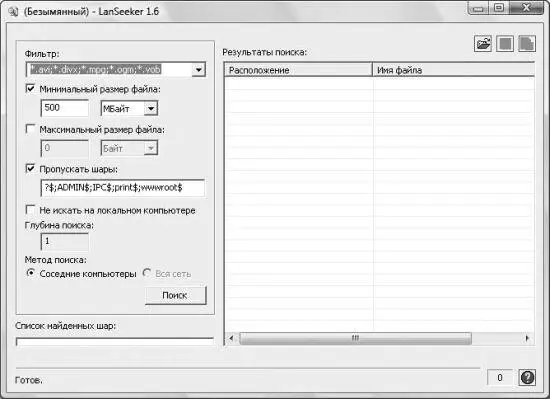Expand the Фильтр dropdown list
Screen dimensions: 550x399
(x=199, y=69)
